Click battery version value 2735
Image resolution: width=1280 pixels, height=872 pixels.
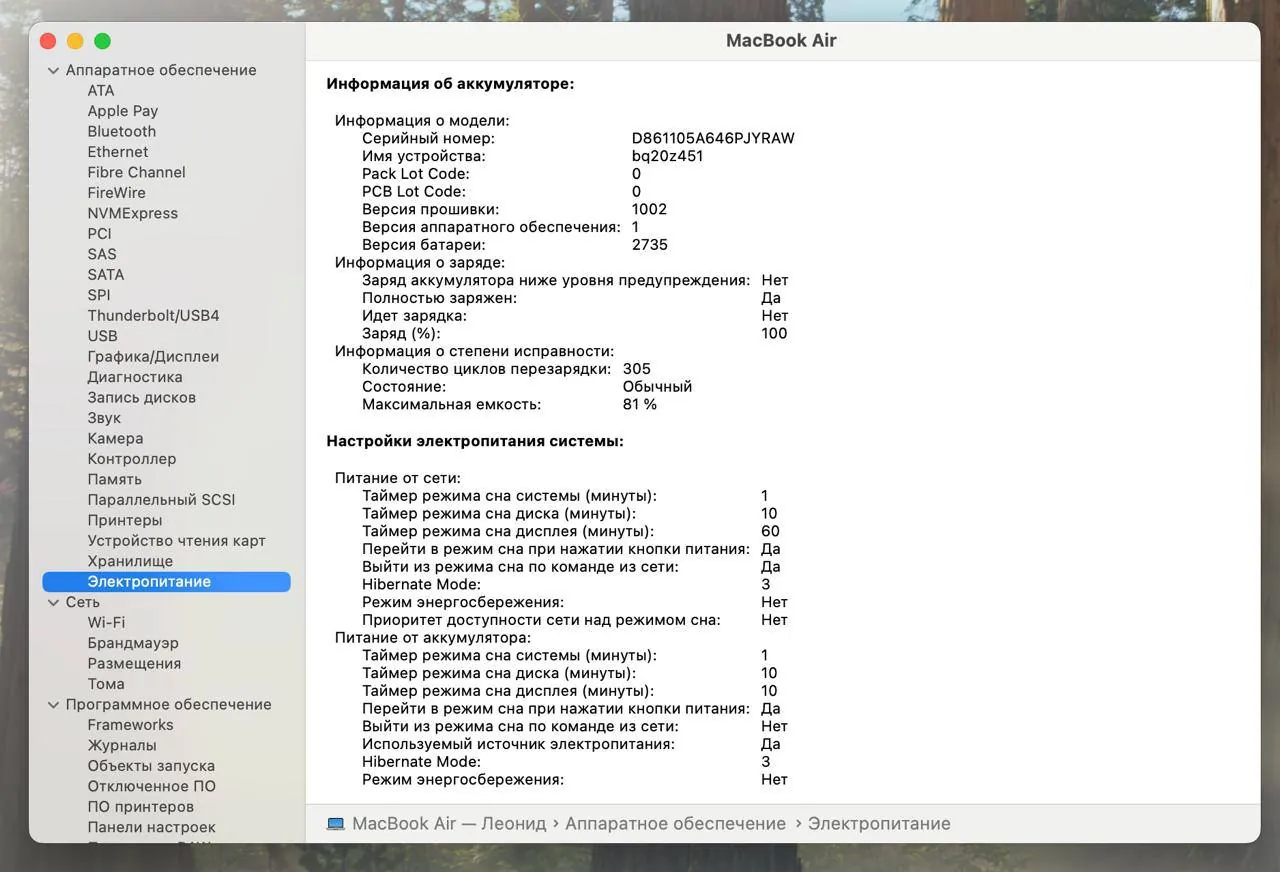tap(649, 245)
